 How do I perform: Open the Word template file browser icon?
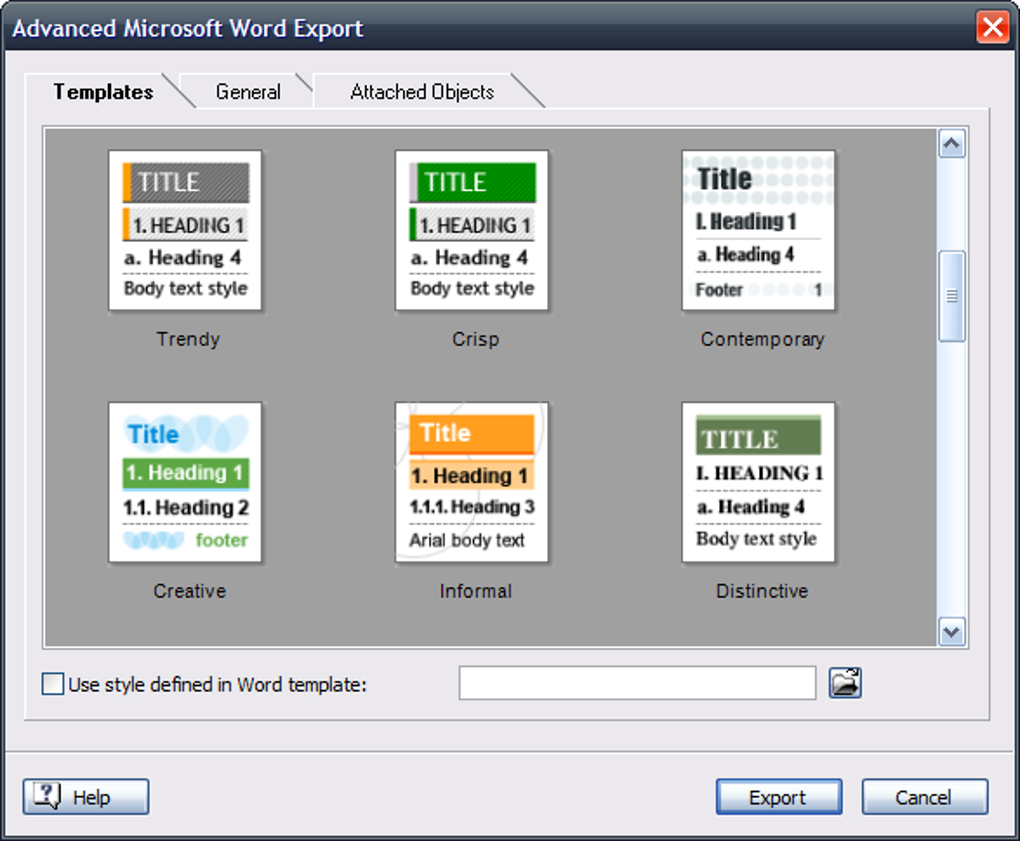coord(844,682)
